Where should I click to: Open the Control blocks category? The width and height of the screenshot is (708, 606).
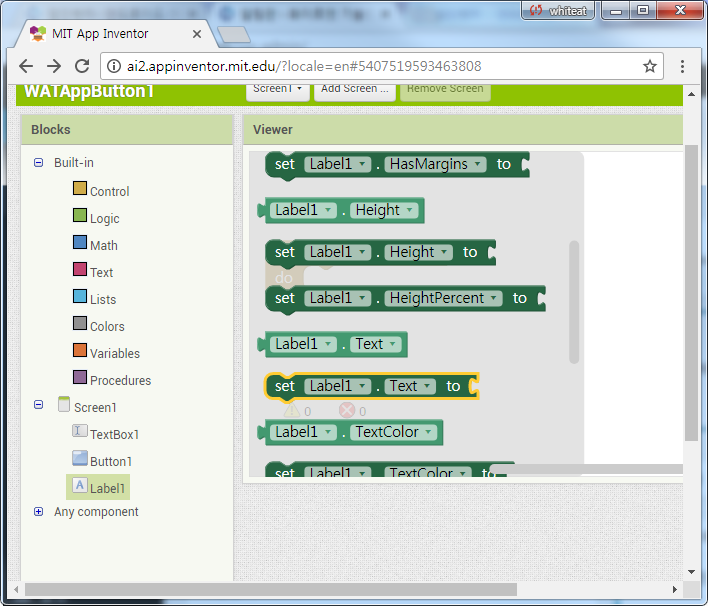[80, 188]
